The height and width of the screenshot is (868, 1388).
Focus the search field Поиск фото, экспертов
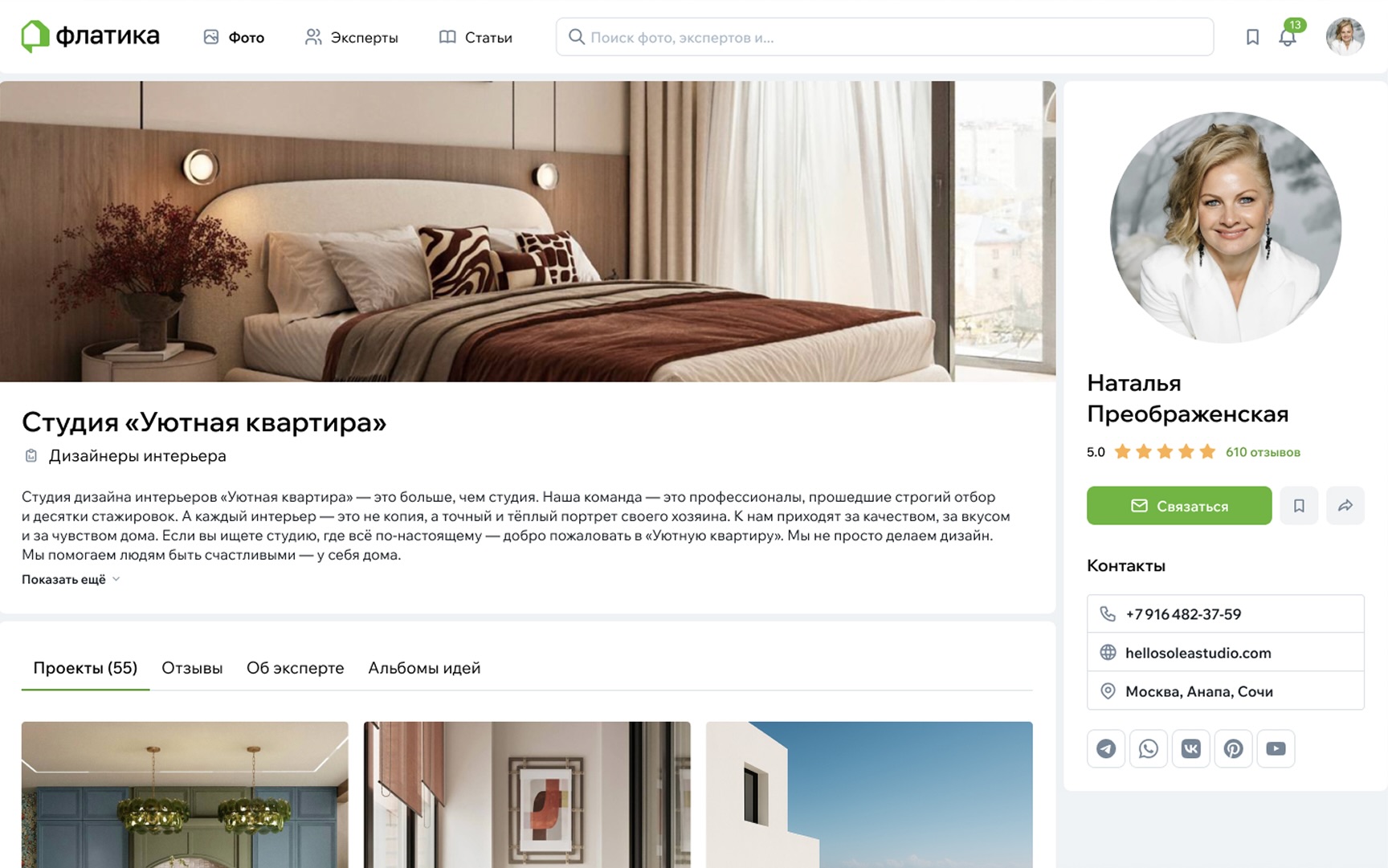point(884,37)
